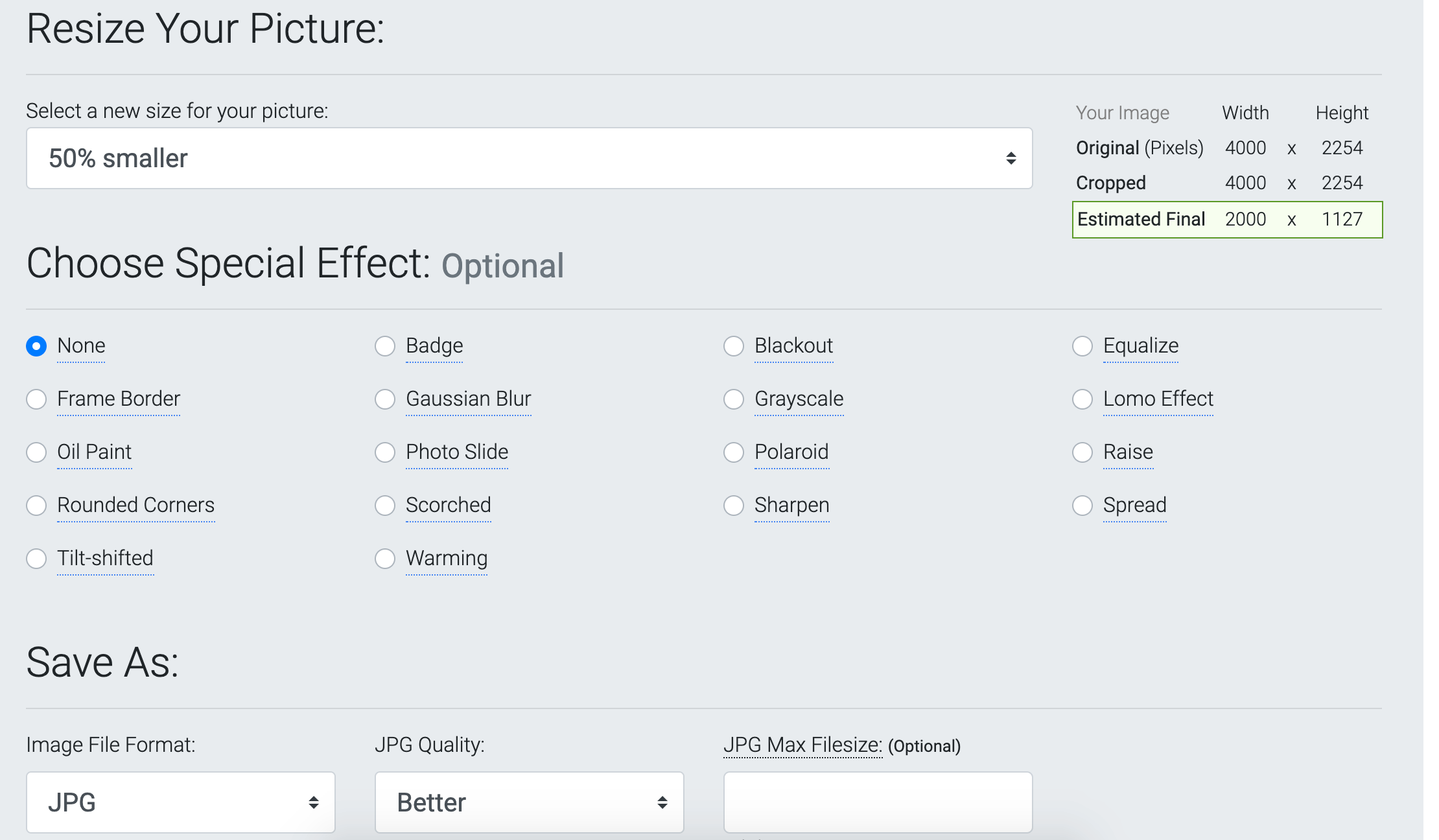Choose None to remove special effects
Screen dimensions: 1439x840
pos(36,346)
